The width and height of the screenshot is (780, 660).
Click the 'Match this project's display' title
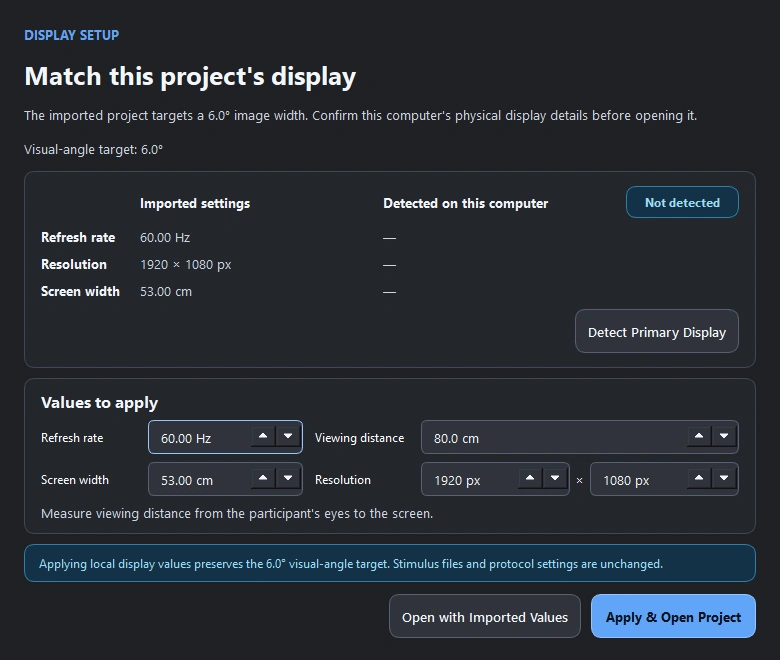[190, 77]
